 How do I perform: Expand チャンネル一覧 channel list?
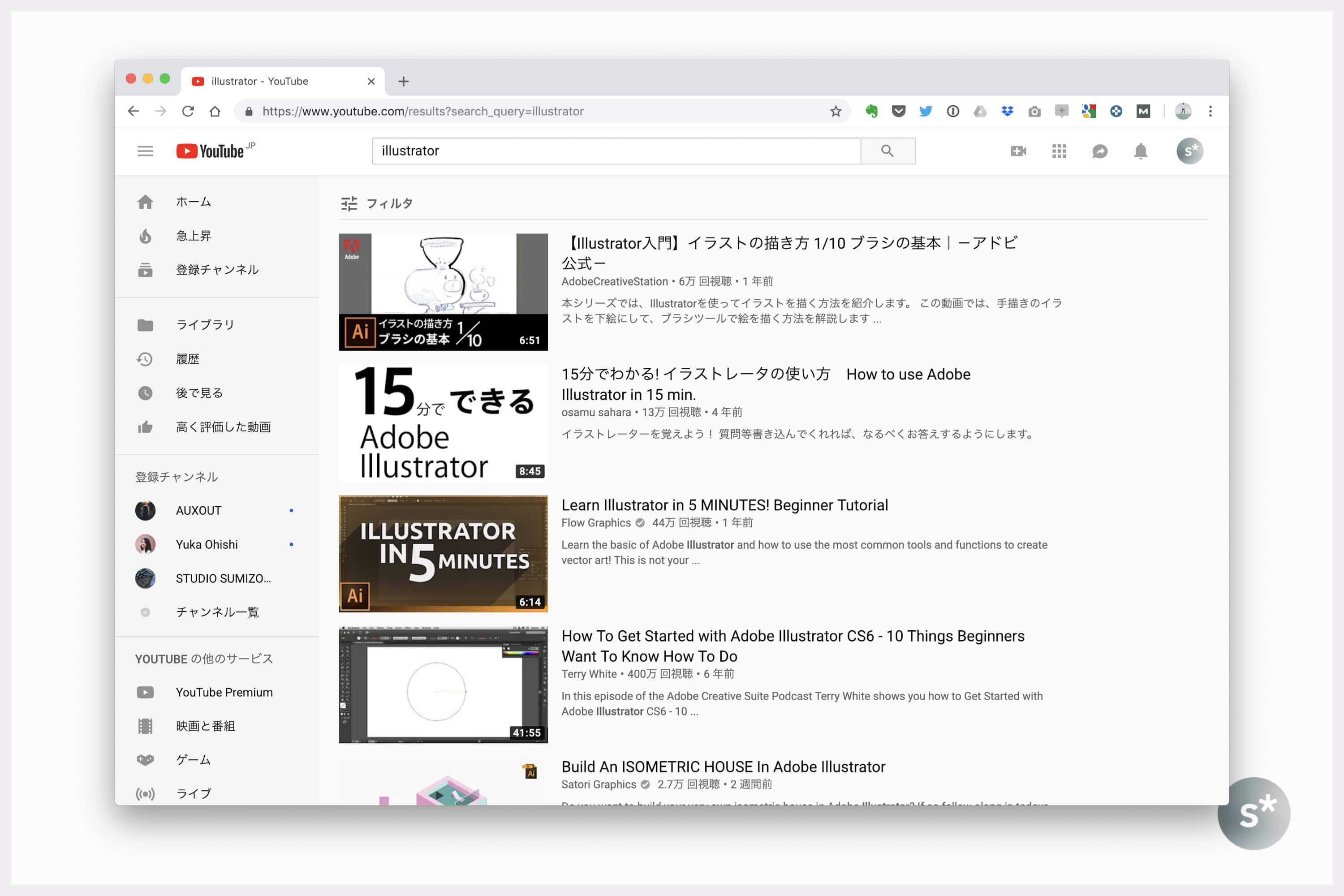coord(217,612)
